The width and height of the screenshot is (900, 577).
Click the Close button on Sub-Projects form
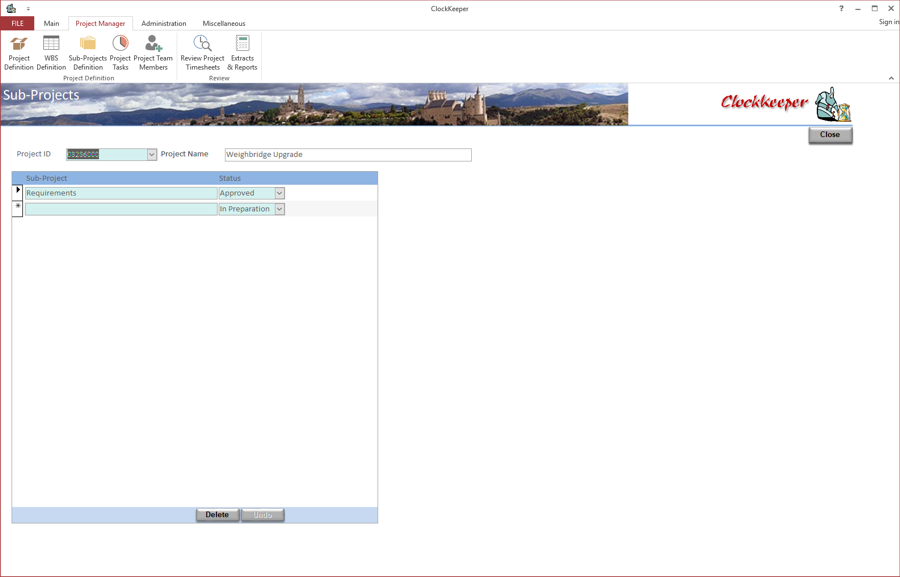point(830,135)
